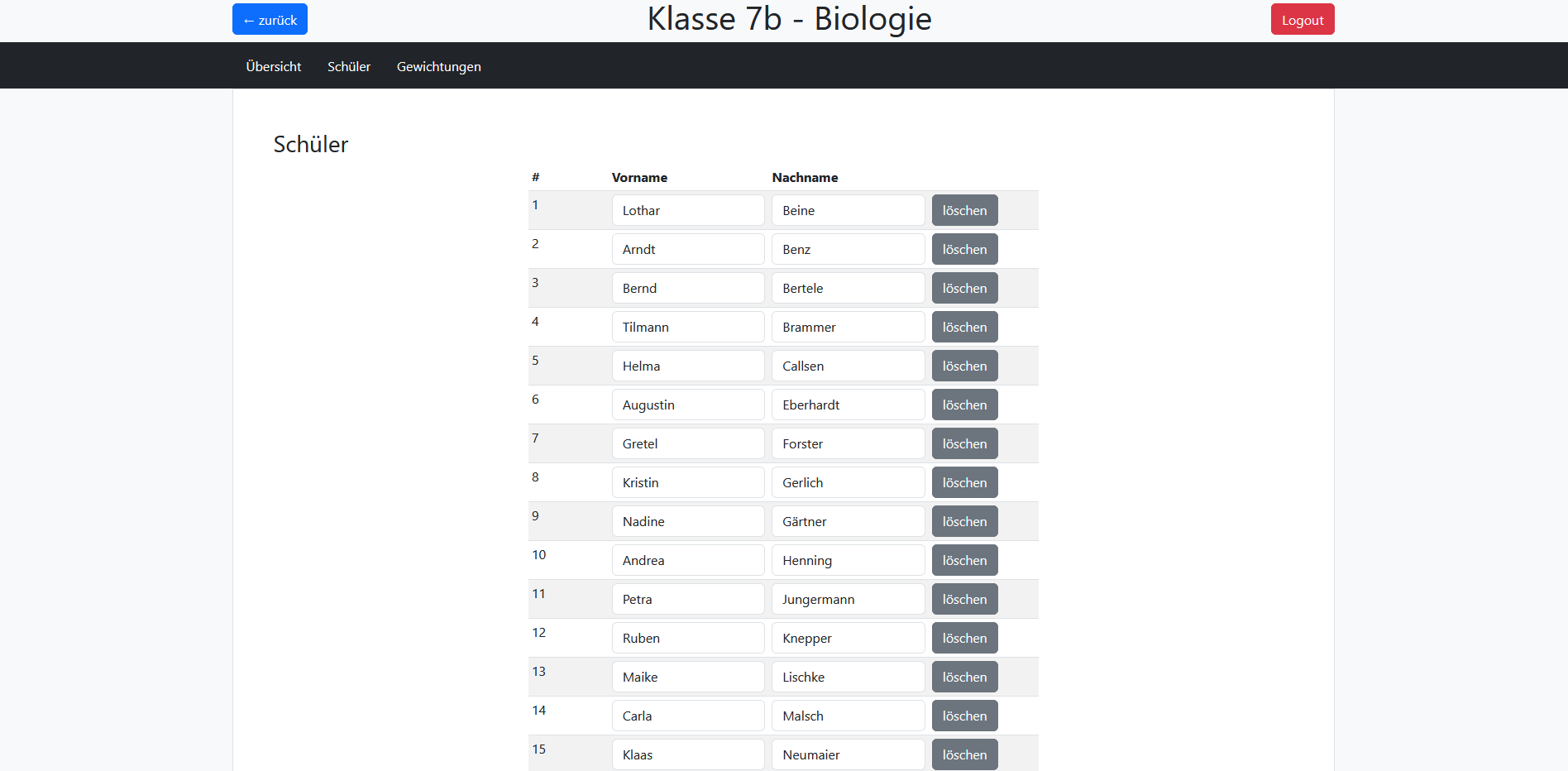Open the Übersicht page
The height and width of the screenshot is (771, 1568).
pyautogui.click(x=272, y=66)
